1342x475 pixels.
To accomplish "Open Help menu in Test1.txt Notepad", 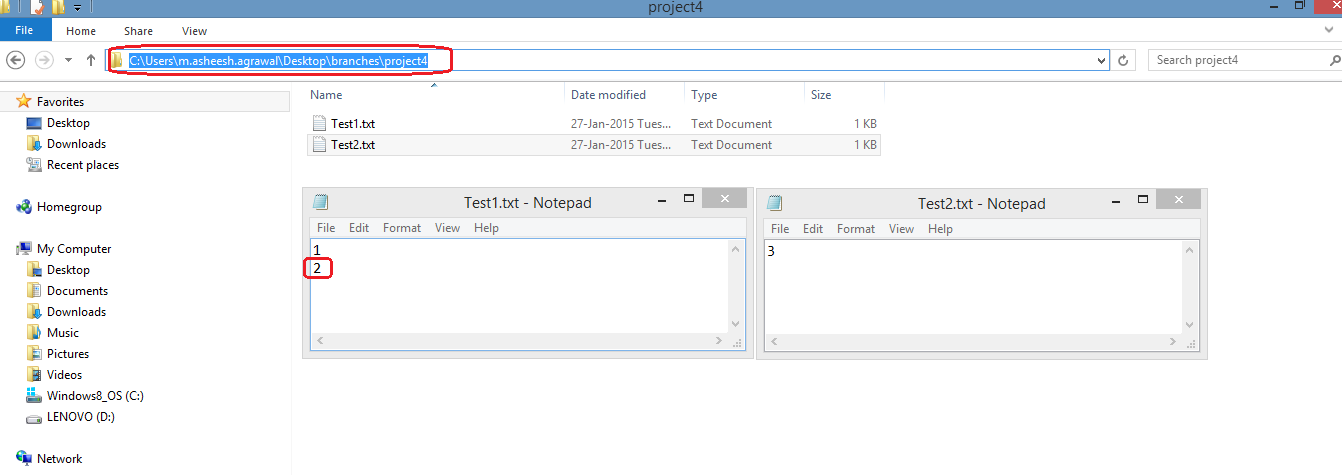I will point(486,228).
